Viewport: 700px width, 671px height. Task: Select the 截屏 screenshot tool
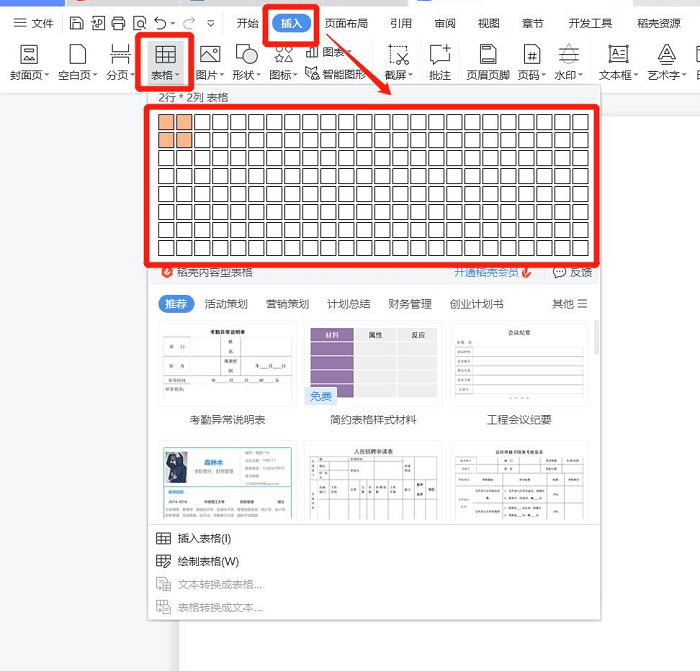[x=398, y=56]
